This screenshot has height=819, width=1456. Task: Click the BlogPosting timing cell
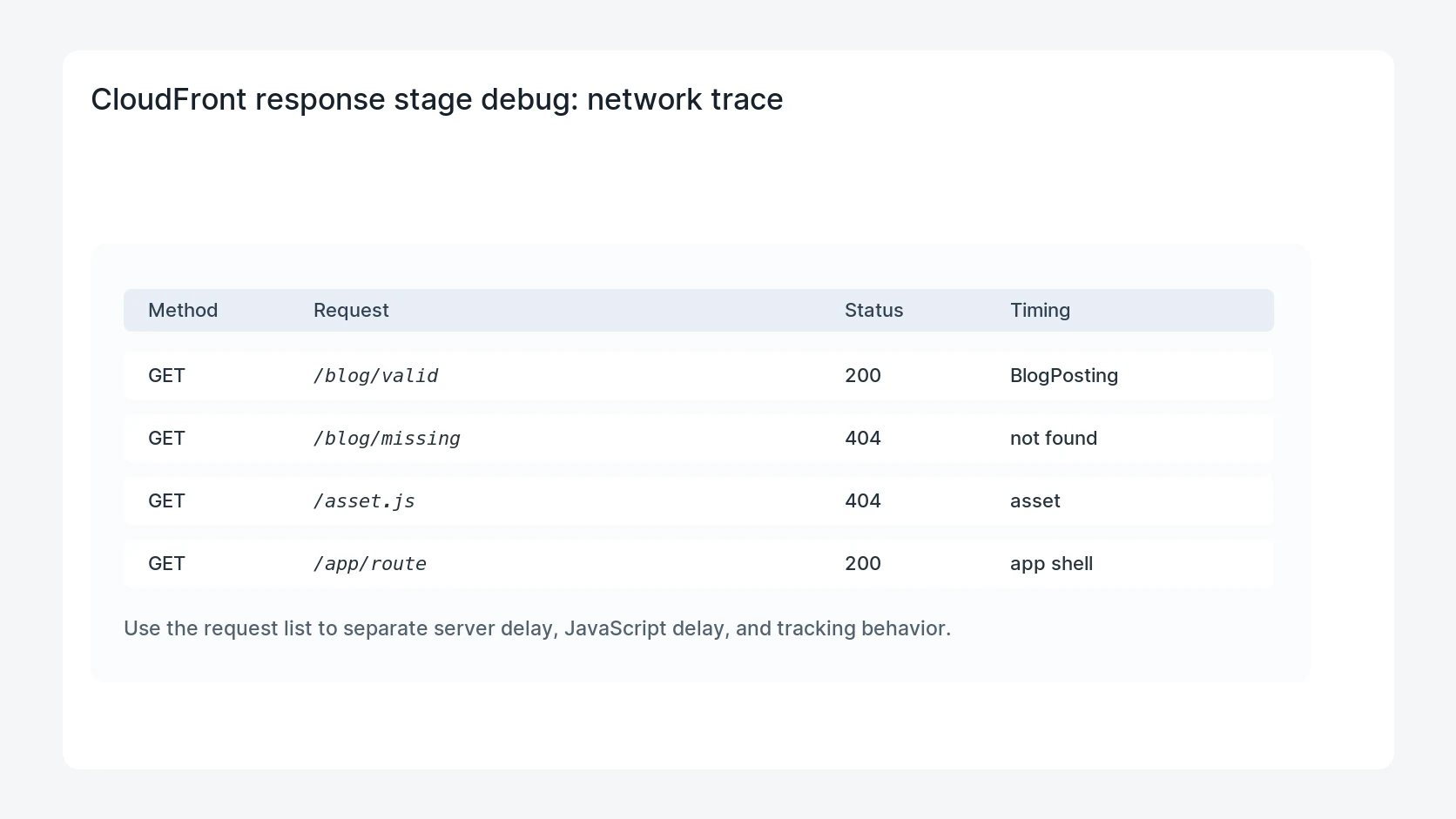1064,375
